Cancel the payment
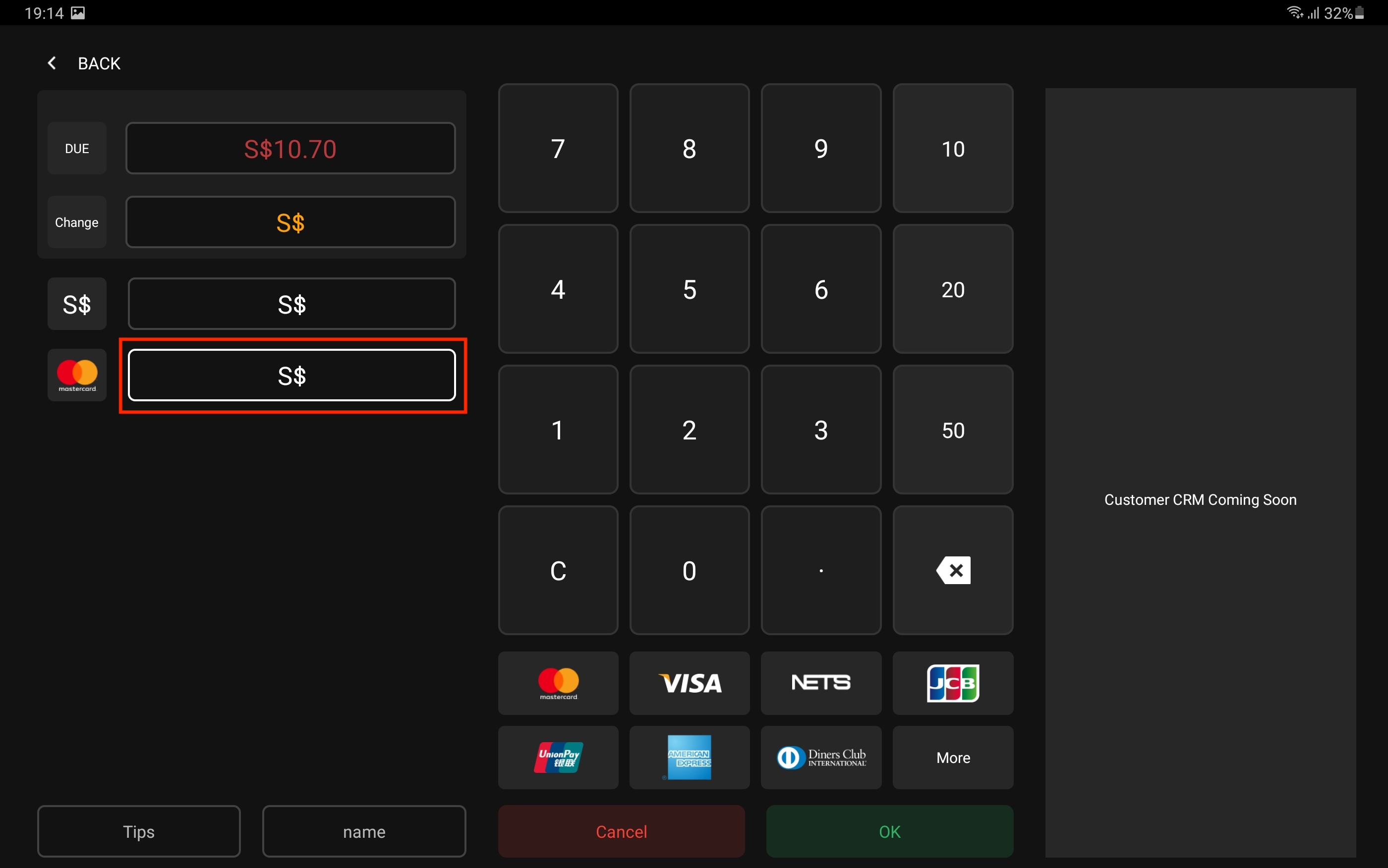This screenshot has width=1388, height=868. coord(621,831)
